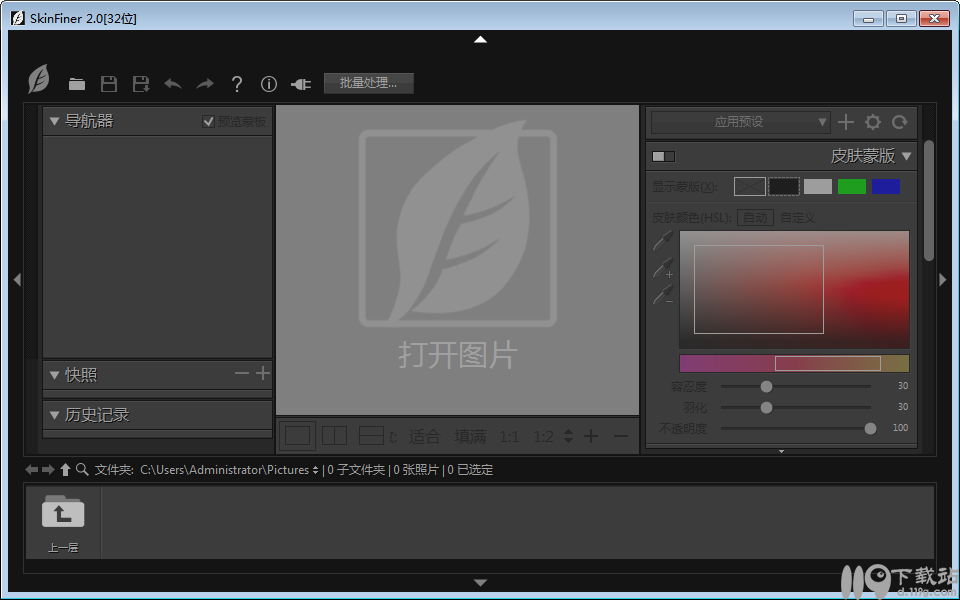Click the zoom ratio stepper arrows
Viewport: 960px width, 600px height.
tap(568, 436)
